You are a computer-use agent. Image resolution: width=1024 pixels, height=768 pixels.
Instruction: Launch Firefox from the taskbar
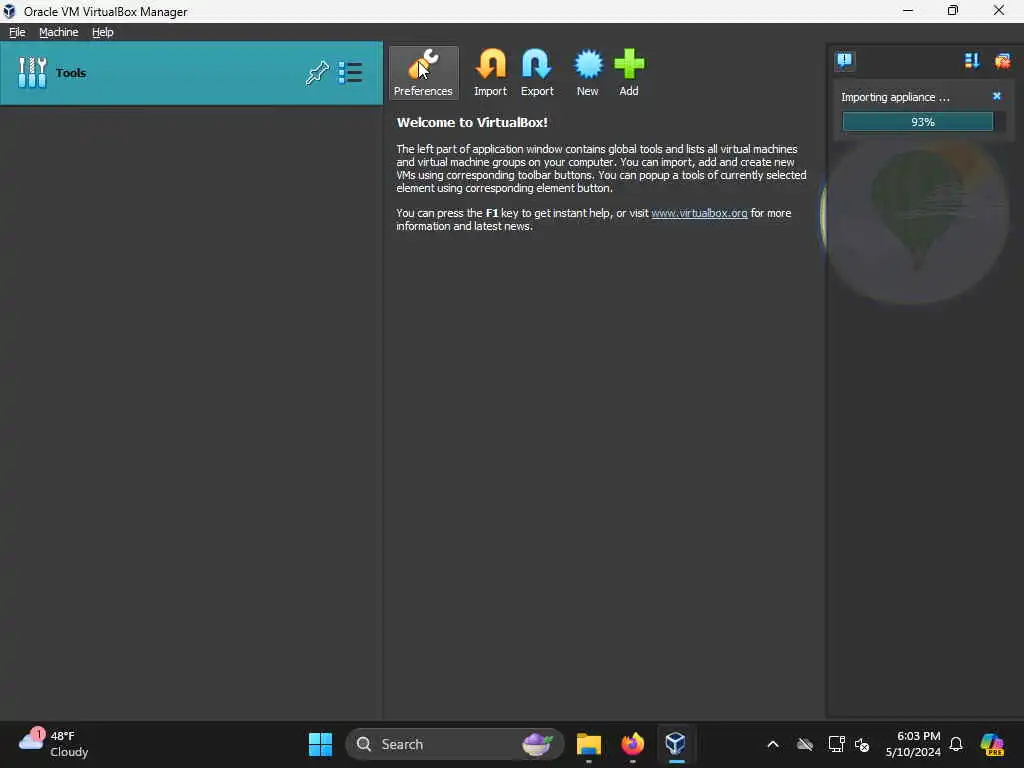click(632, 744)
